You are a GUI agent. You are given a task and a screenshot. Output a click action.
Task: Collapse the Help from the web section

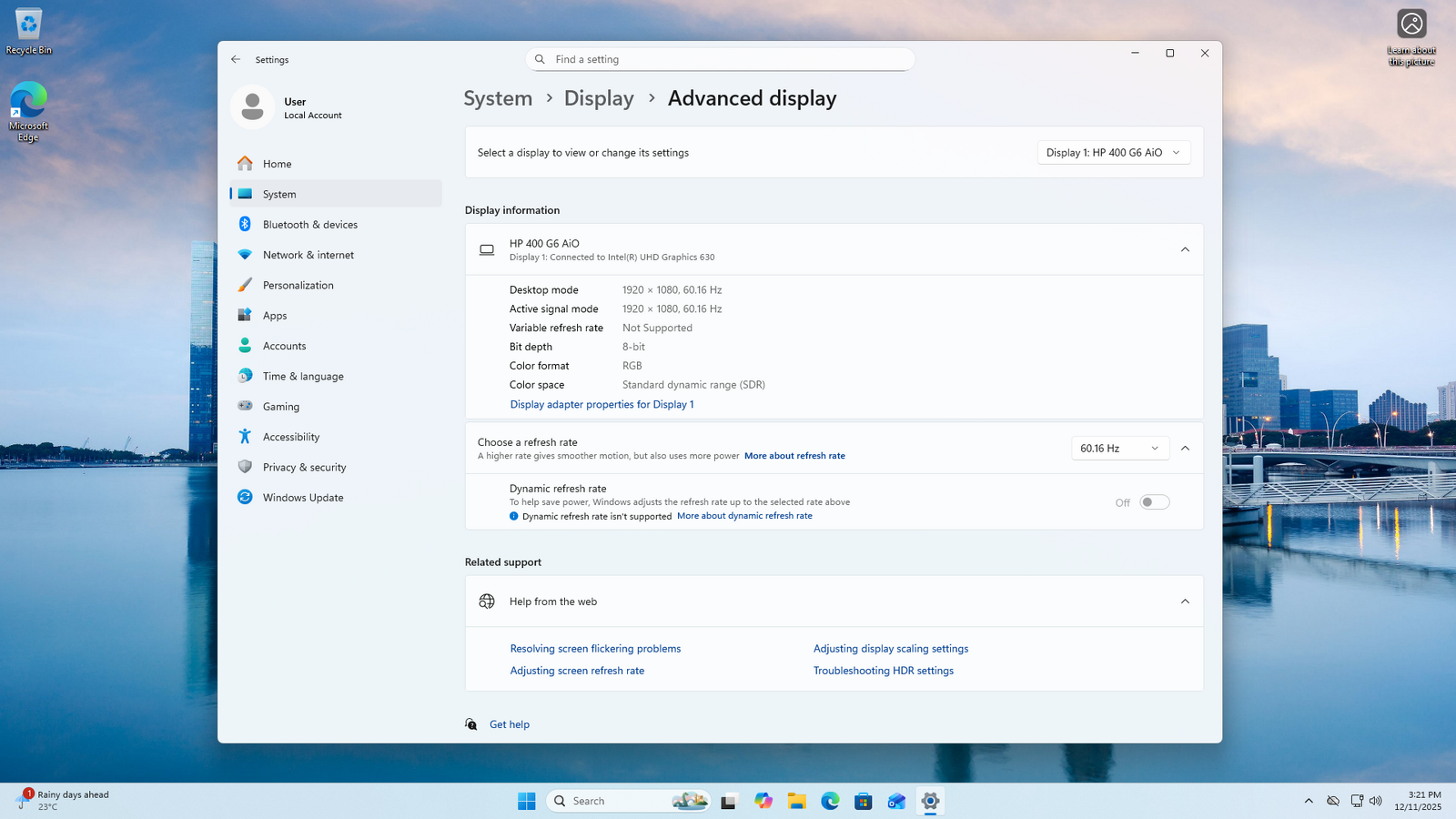1185,602
